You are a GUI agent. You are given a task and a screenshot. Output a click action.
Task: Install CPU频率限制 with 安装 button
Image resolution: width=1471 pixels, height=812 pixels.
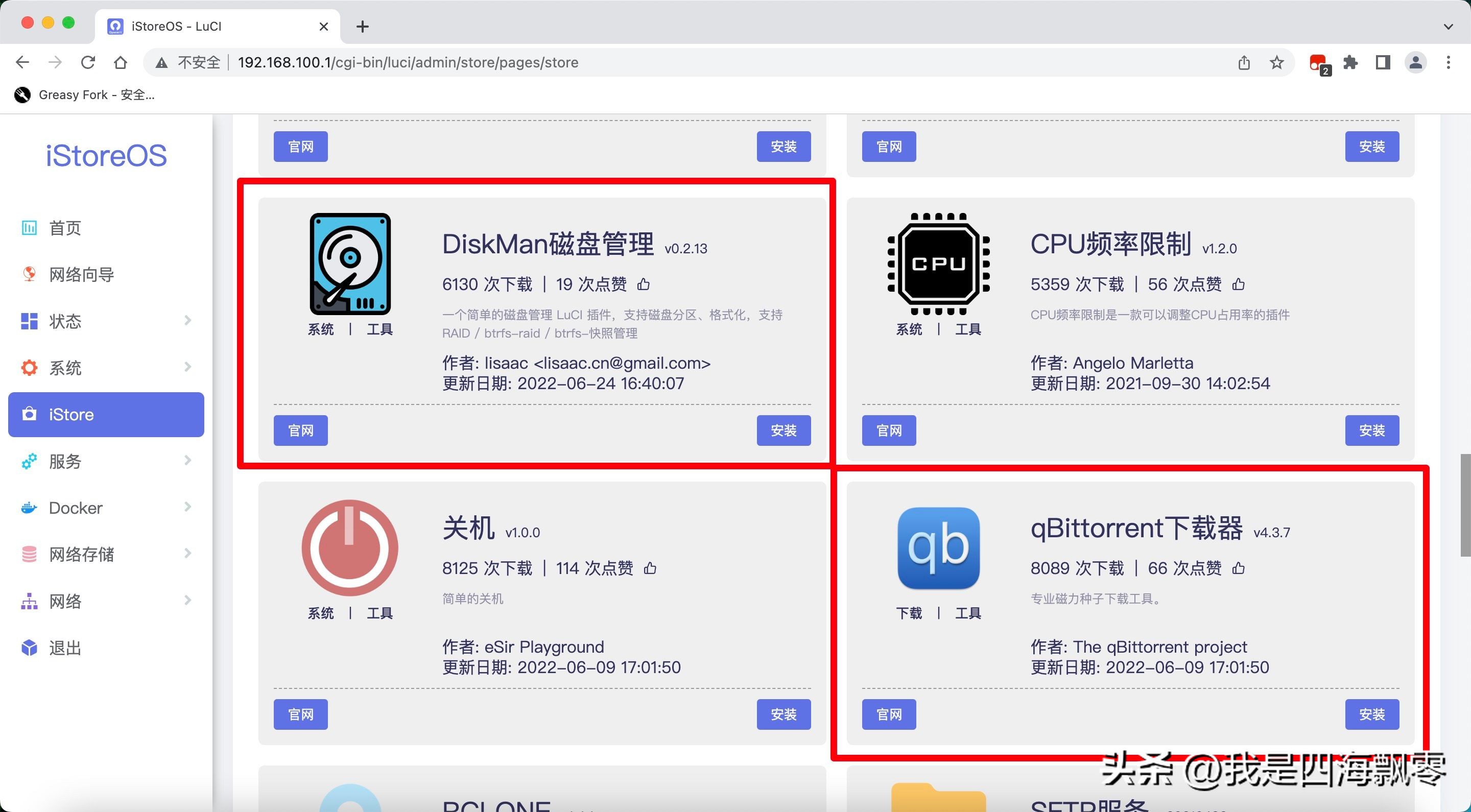pos(1371,431)
